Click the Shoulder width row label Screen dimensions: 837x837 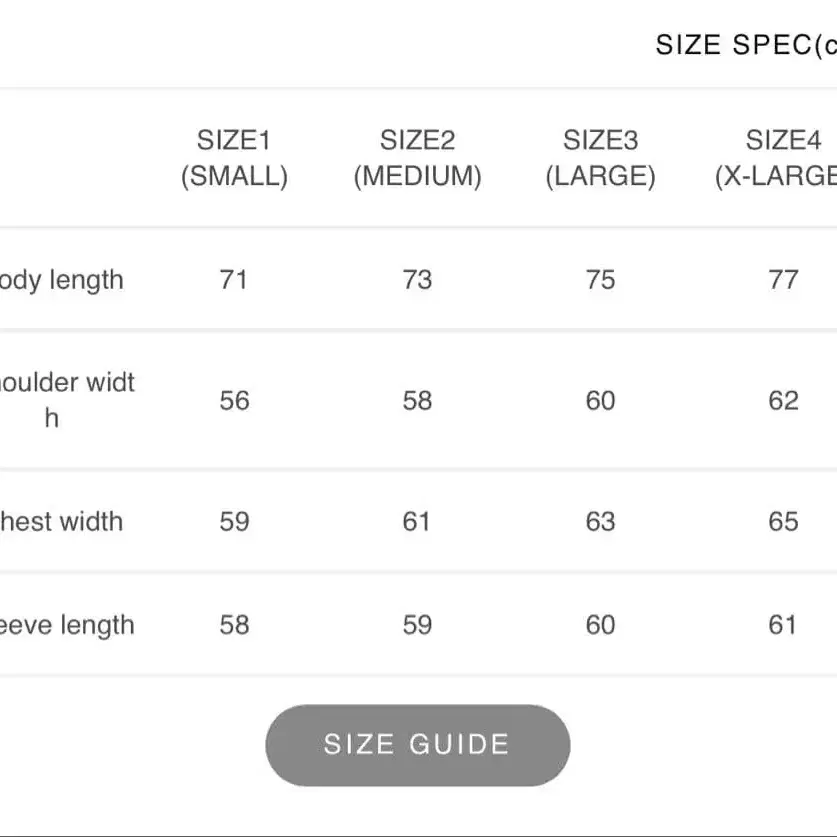tap(67, 400)
